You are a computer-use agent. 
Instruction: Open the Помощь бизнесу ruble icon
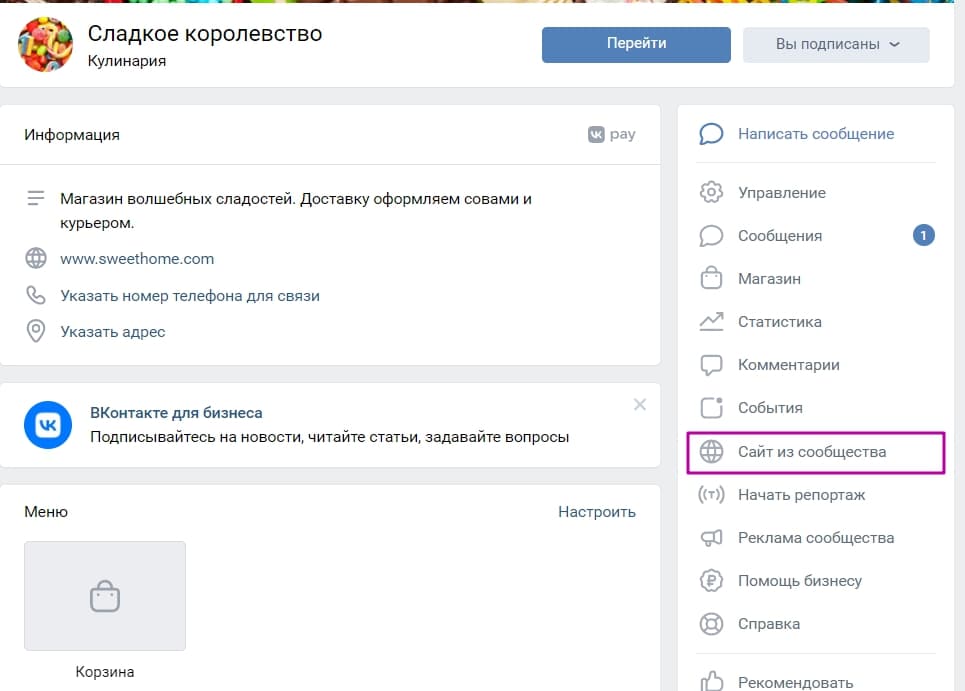(711, 580)
